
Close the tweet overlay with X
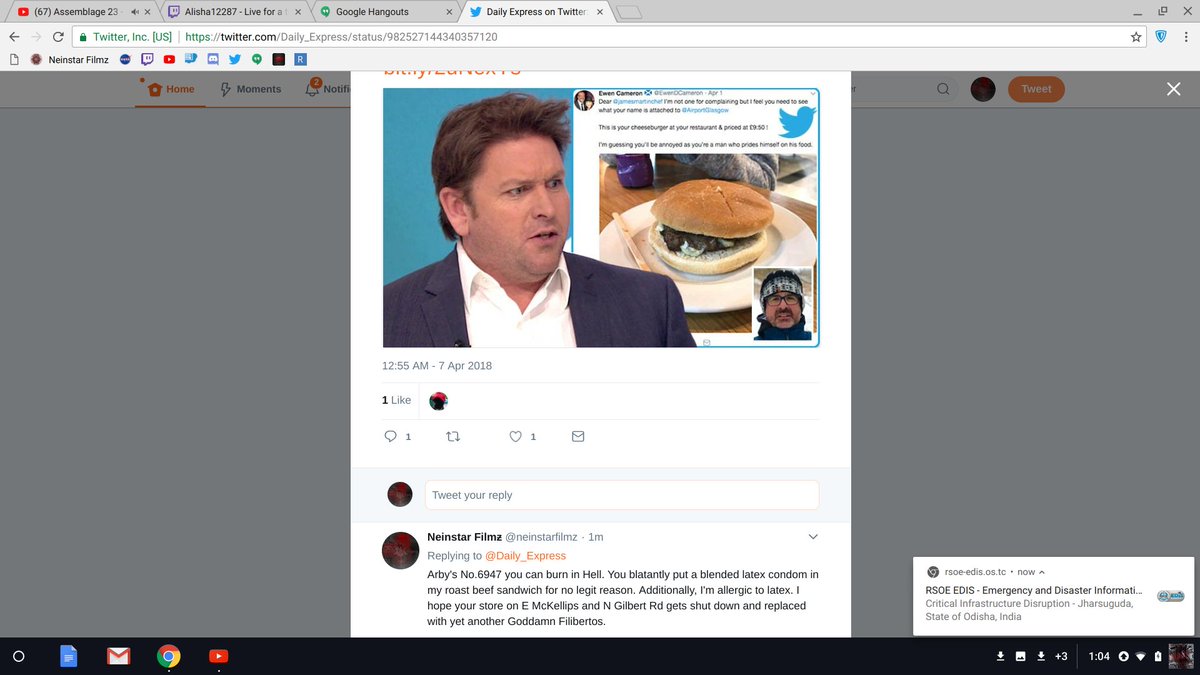tap(1174, 89)
